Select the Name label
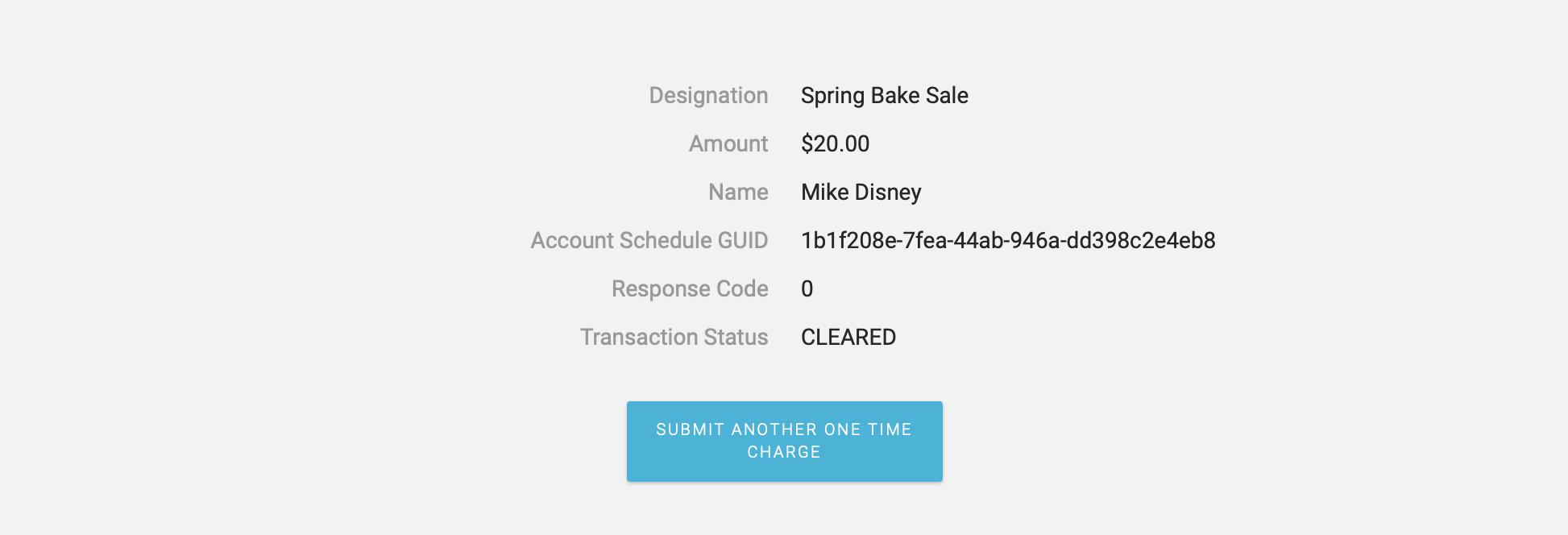This screenshot has height=535, width=1568. click(737, 192)
